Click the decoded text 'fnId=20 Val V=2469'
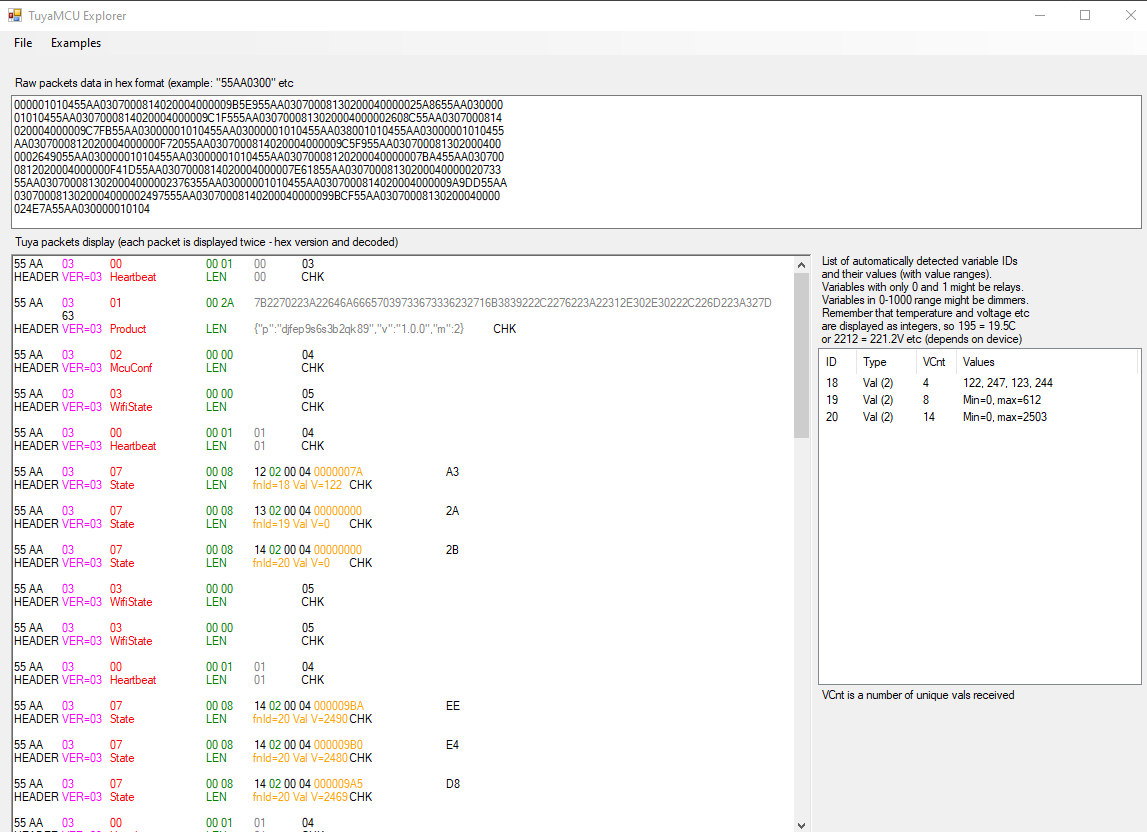 coord(300,797)
